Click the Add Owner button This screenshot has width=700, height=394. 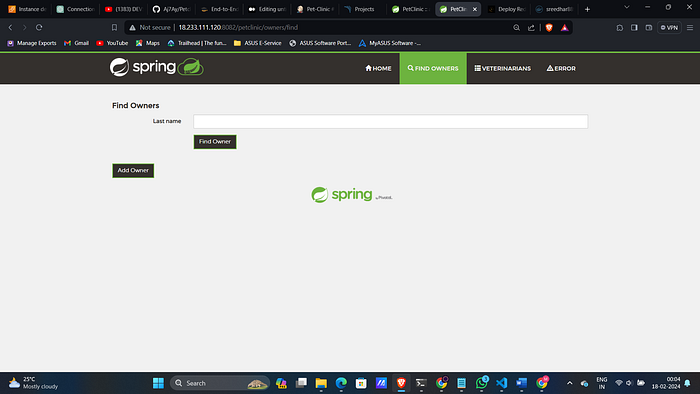[x=133, y=170]
